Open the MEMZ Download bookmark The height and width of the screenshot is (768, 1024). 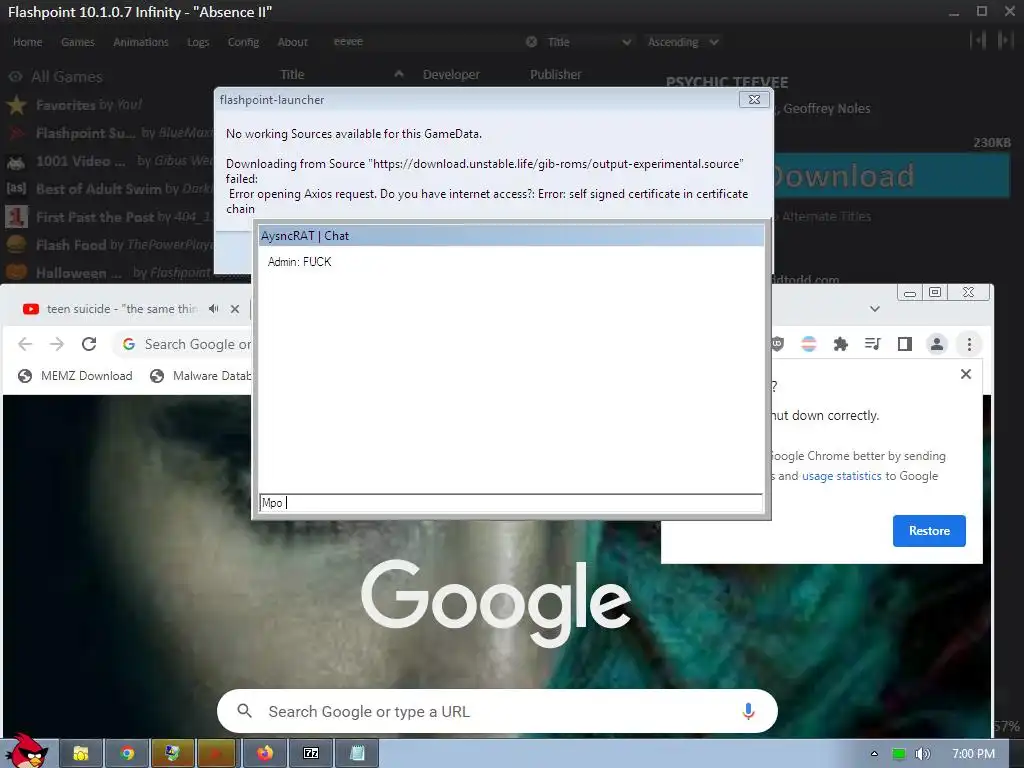(75, 376)
